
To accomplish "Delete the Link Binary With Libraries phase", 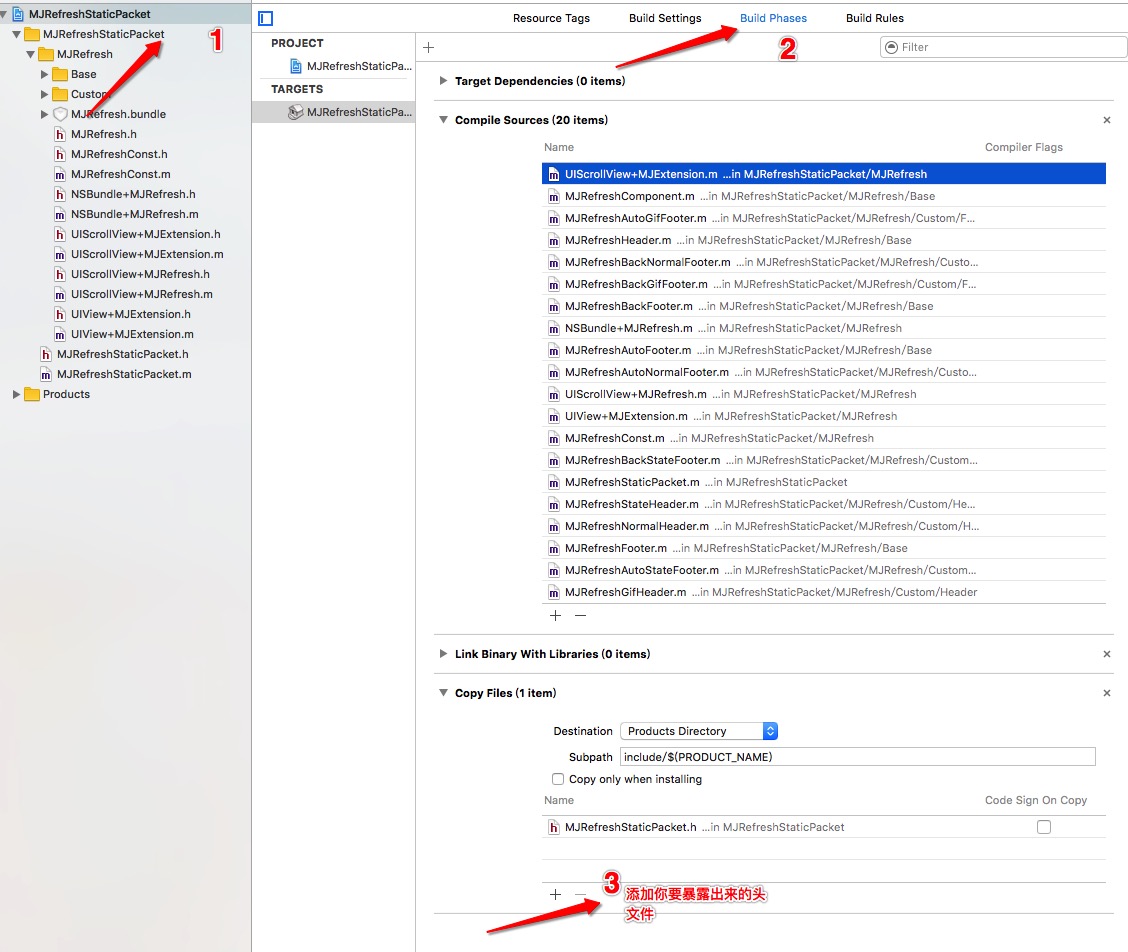I will pos(1106,654).
